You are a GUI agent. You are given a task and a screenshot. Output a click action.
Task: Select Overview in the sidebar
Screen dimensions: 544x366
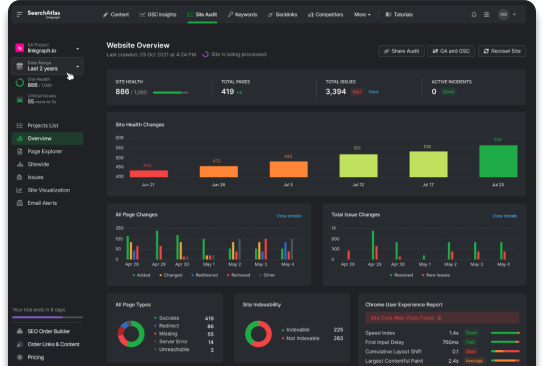tap(48, 138)
